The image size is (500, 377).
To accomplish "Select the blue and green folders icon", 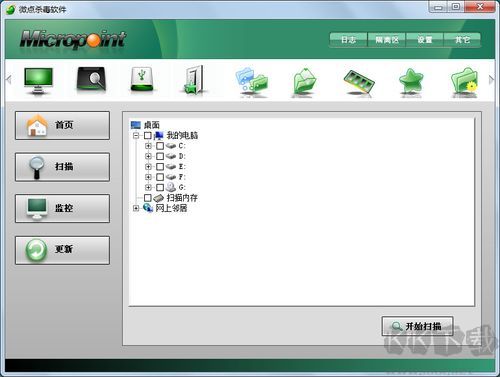I will tap(251, 81).
